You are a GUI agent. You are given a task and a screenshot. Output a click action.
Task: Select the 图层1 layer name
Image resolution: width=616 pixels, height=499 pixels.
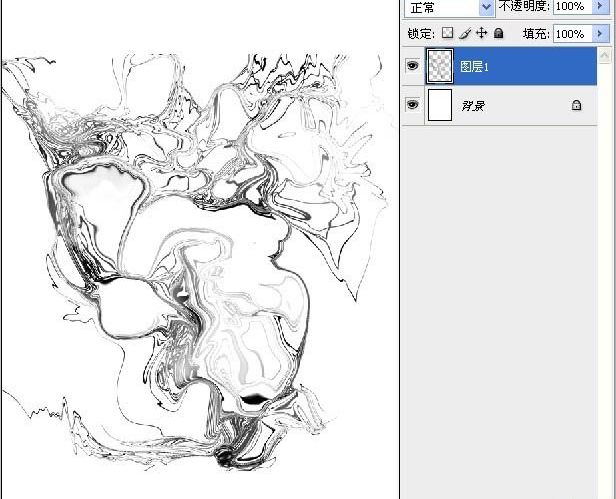point(475,66)
